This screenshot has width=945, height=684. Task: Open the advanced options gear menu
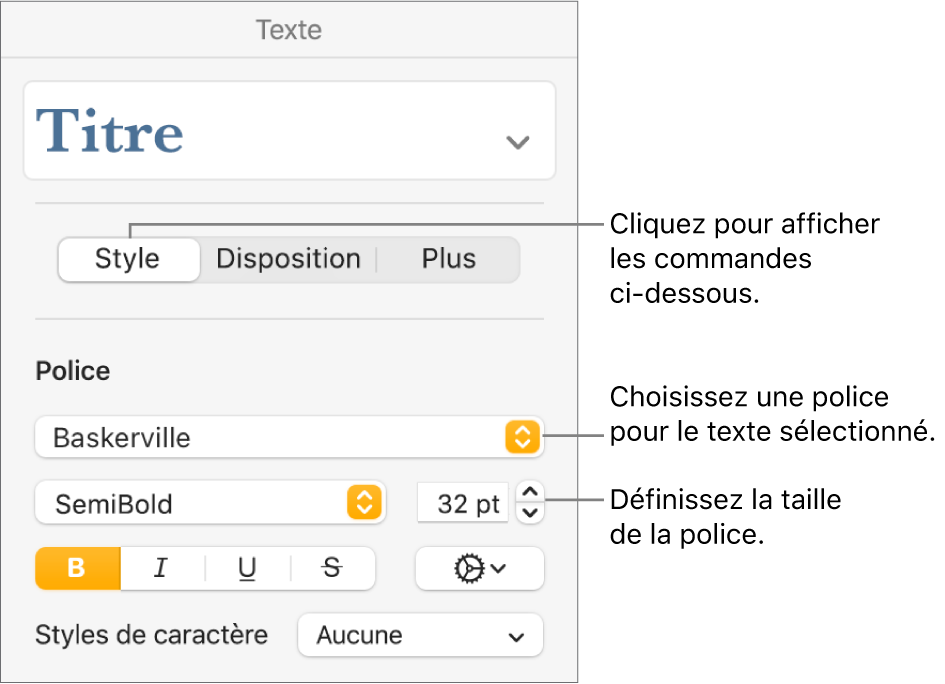click(x=480, y=568)
